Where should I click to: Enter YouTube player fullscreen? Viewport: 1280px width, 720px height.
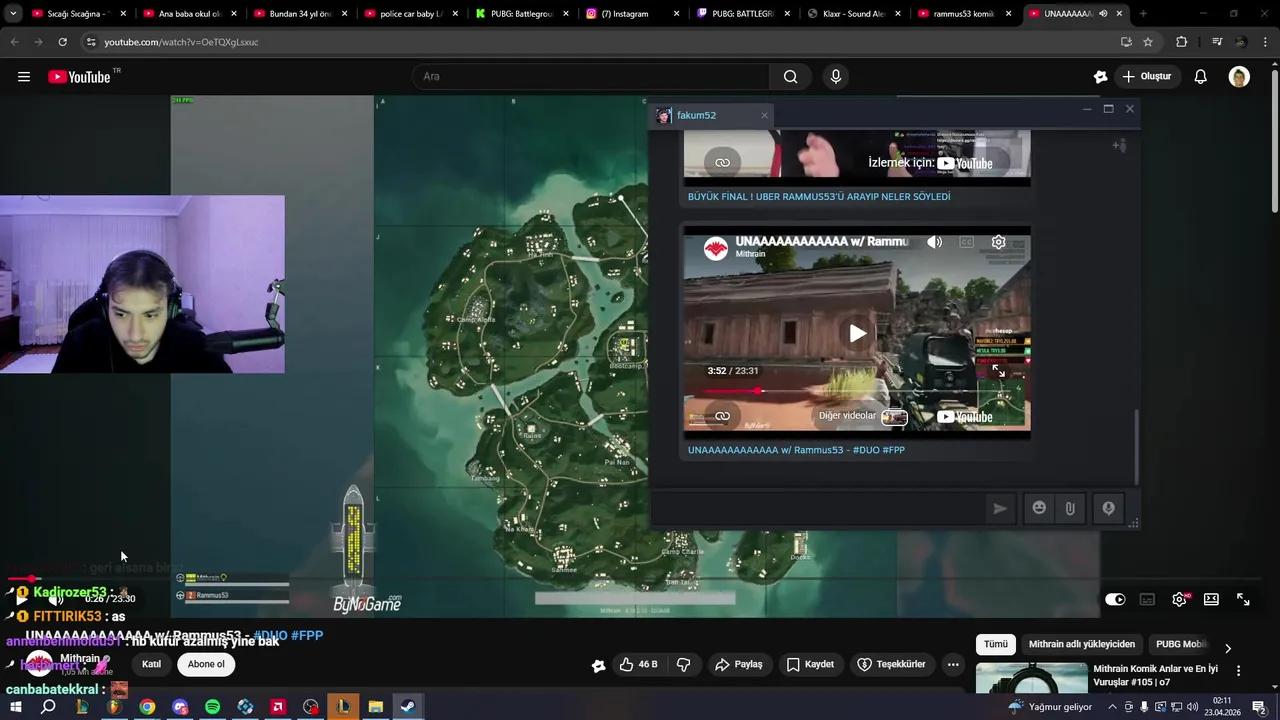1243,599
